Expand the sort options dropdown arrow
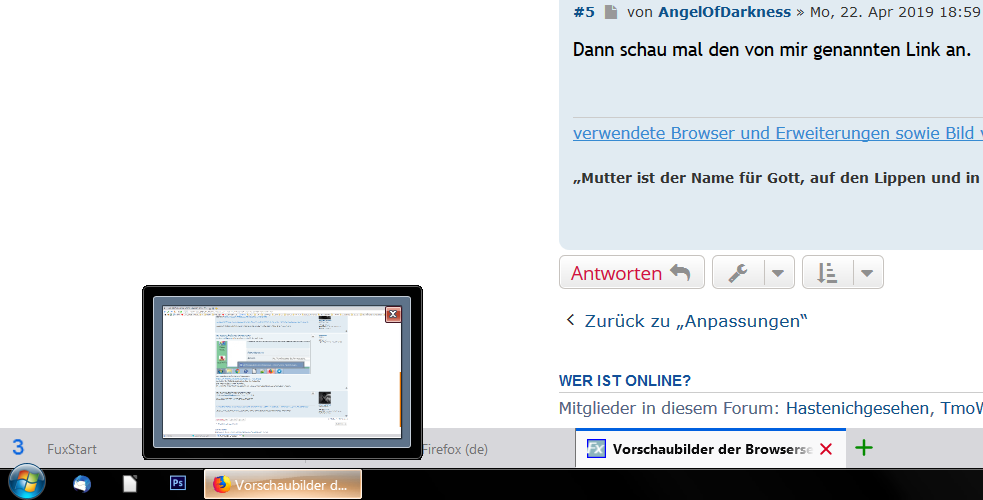The height and width of the screenshot is (500, 983). pyautogui.click(x=868, y=273)
